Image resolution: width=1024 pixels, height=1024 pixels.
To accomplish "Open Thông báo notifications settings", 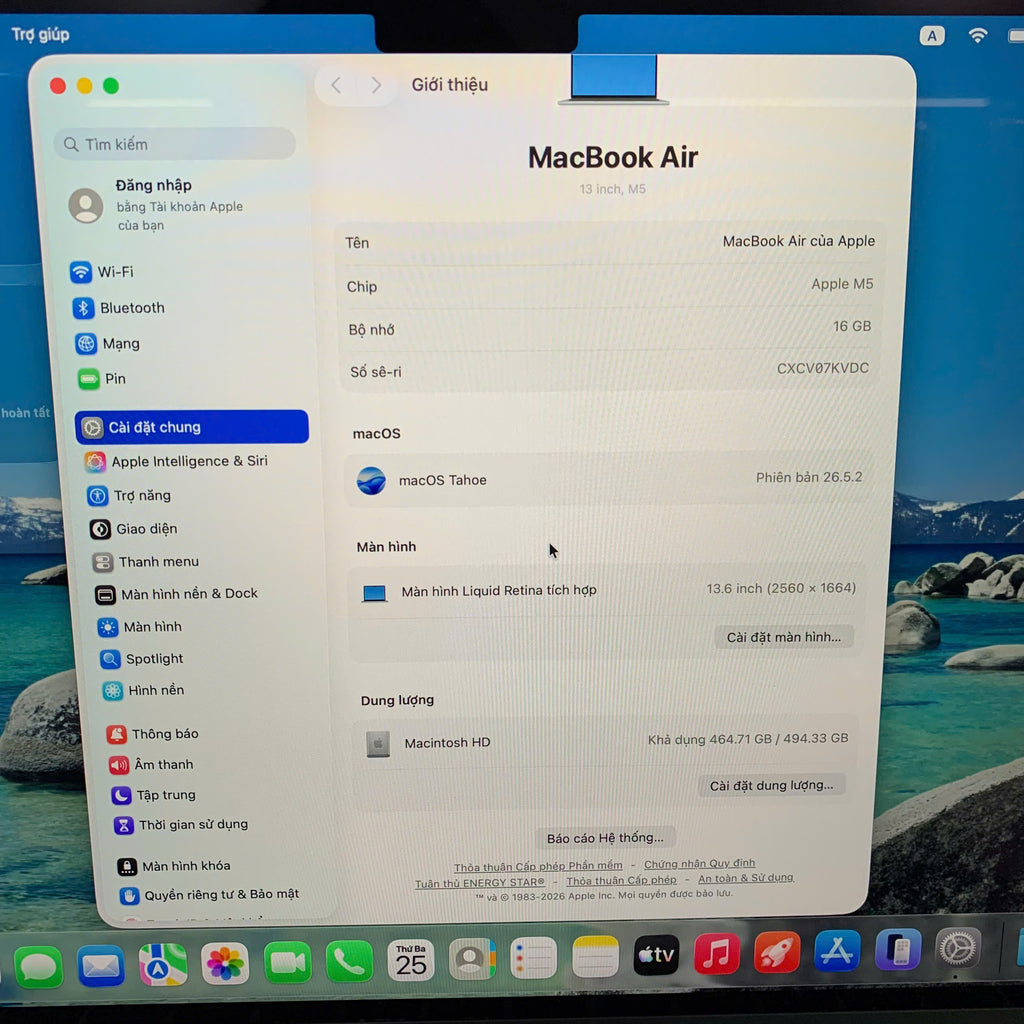I will point(152,734).
